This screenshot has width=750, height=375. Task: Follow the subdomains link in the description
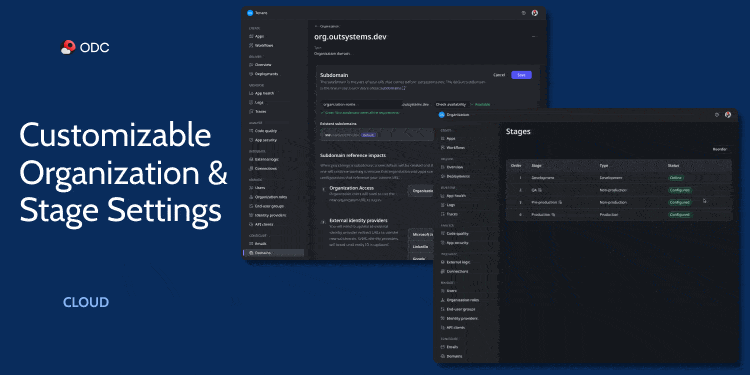(x=393, y=88)
